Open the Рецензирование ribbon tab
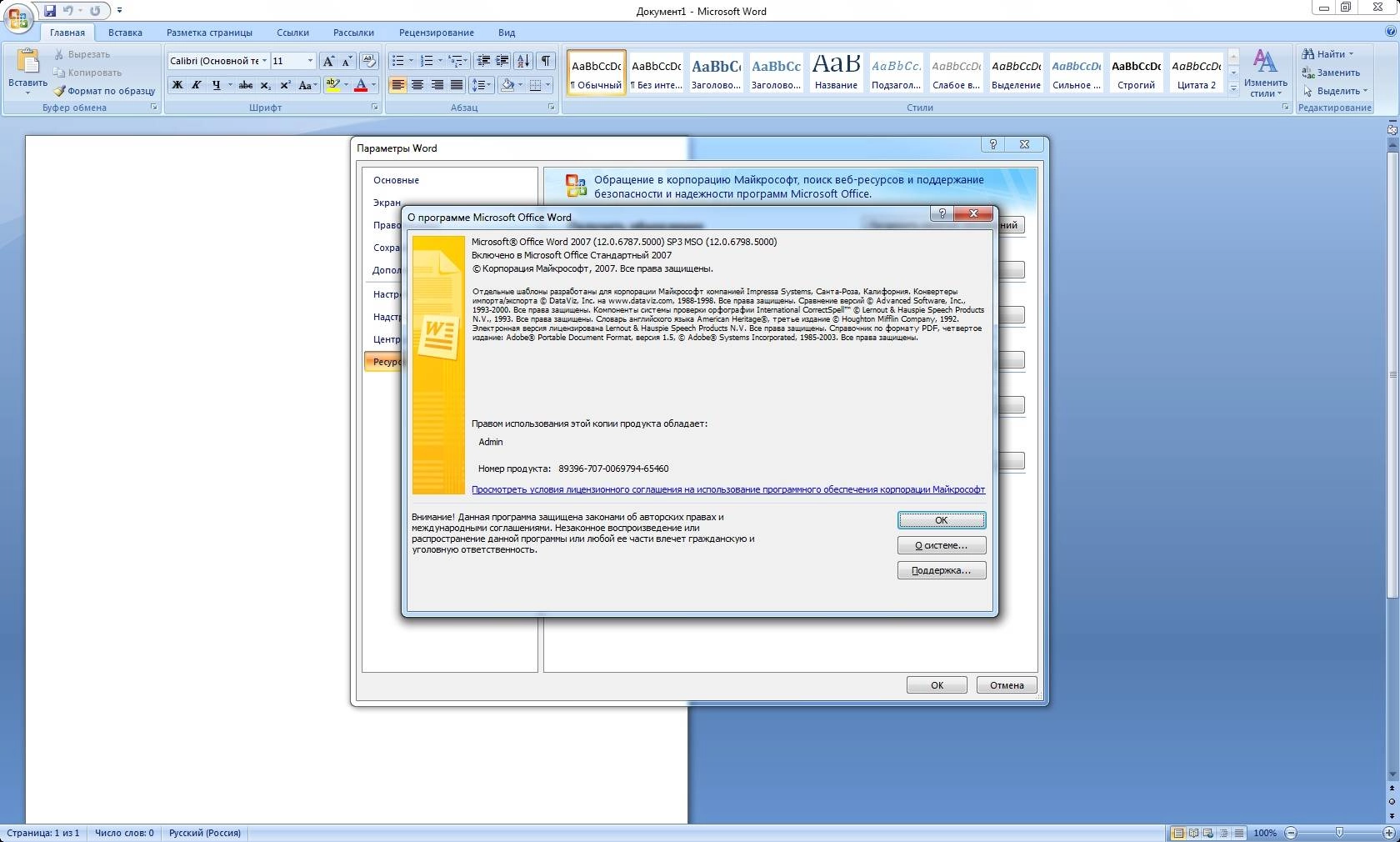Screen dimensions: 1400x842 (436, 33)
